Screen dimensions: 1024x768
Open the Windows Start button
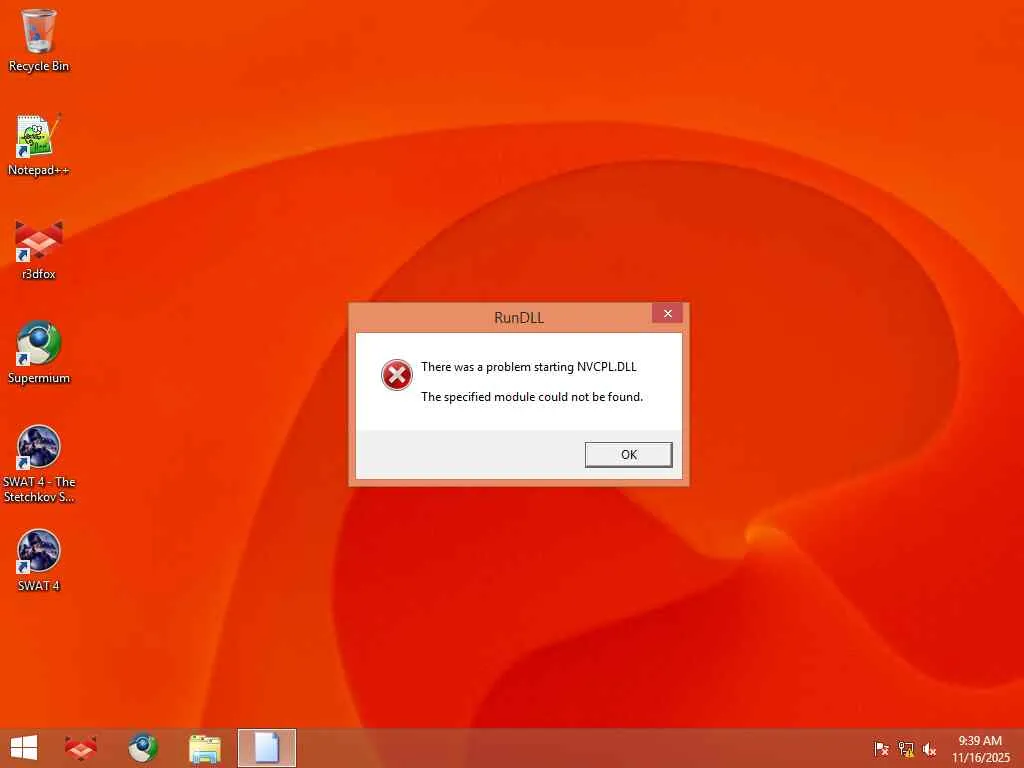point(24,748)
